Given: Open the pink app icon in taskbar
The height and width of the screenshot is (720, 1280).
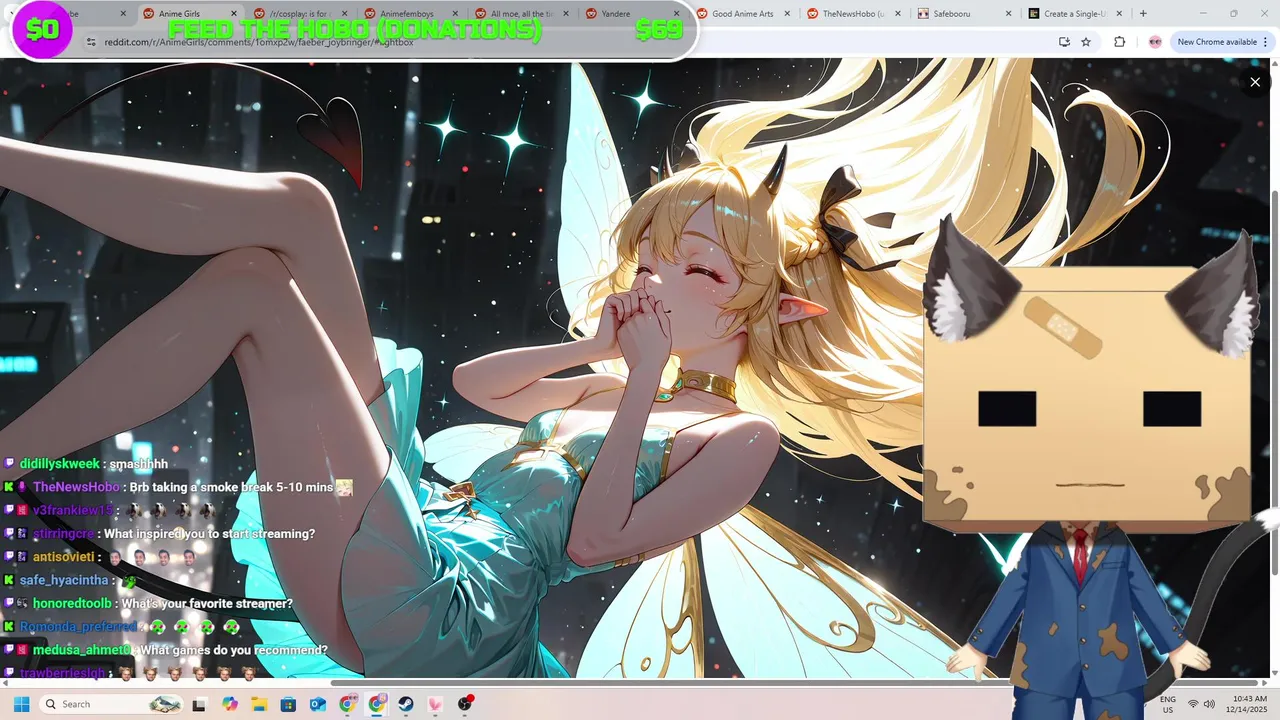Looking at the screenshot, I should point(435,704).
